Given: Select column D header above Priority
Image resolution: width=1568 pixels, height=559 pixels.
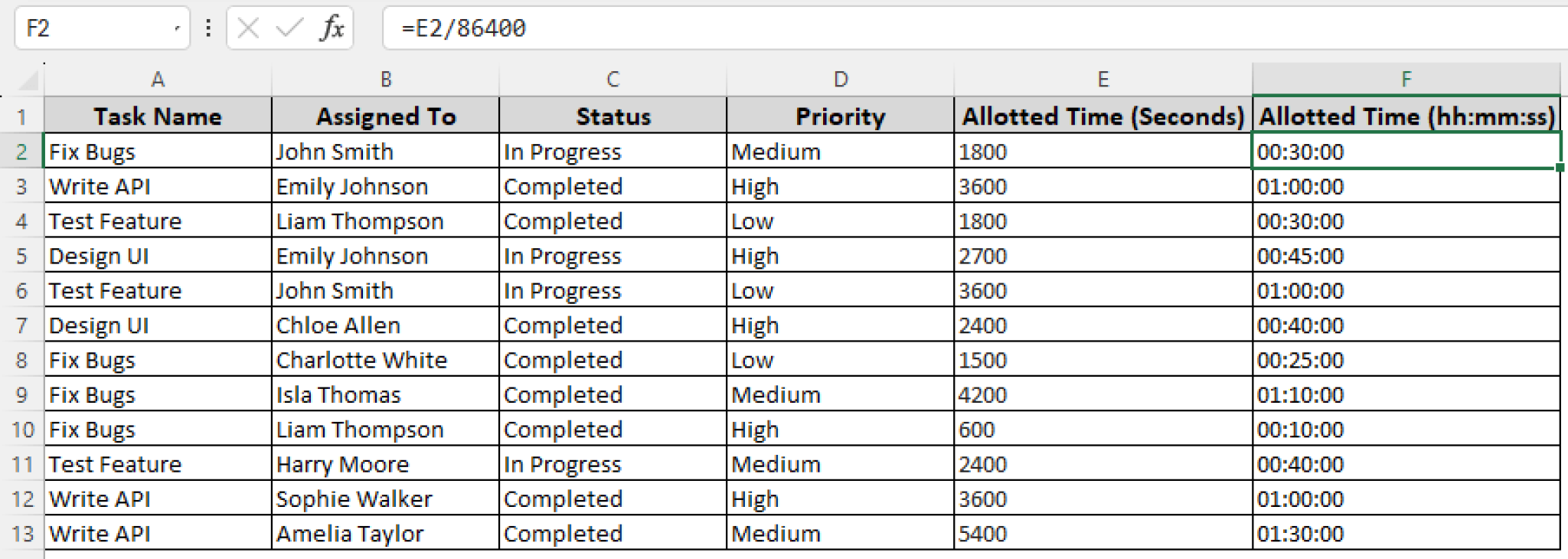Looking at the screenshot, I should [x=840, y=79].
